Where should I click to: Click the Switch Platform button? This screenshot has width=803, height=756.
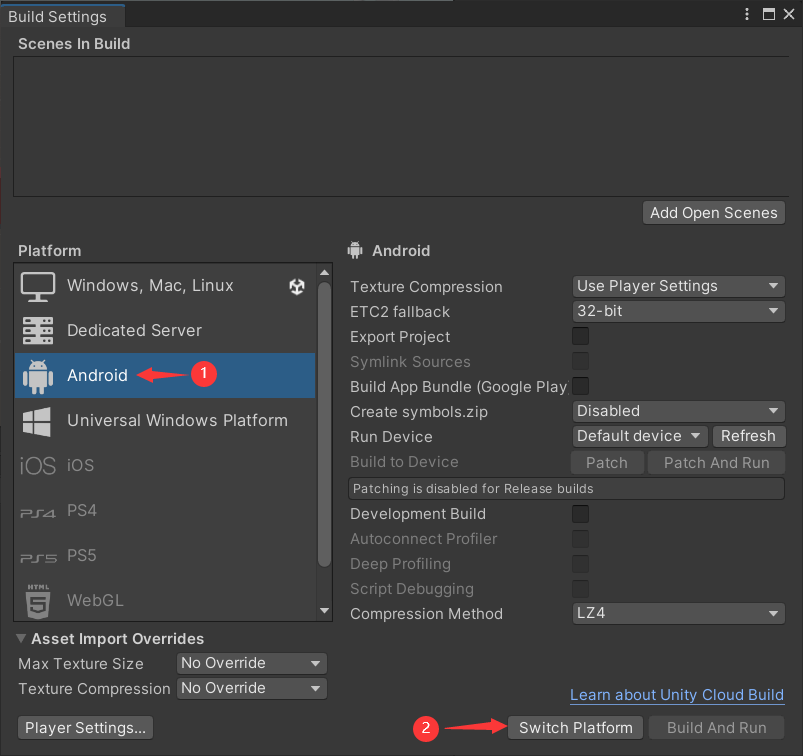pyautogui.click(x=576, y=728)
